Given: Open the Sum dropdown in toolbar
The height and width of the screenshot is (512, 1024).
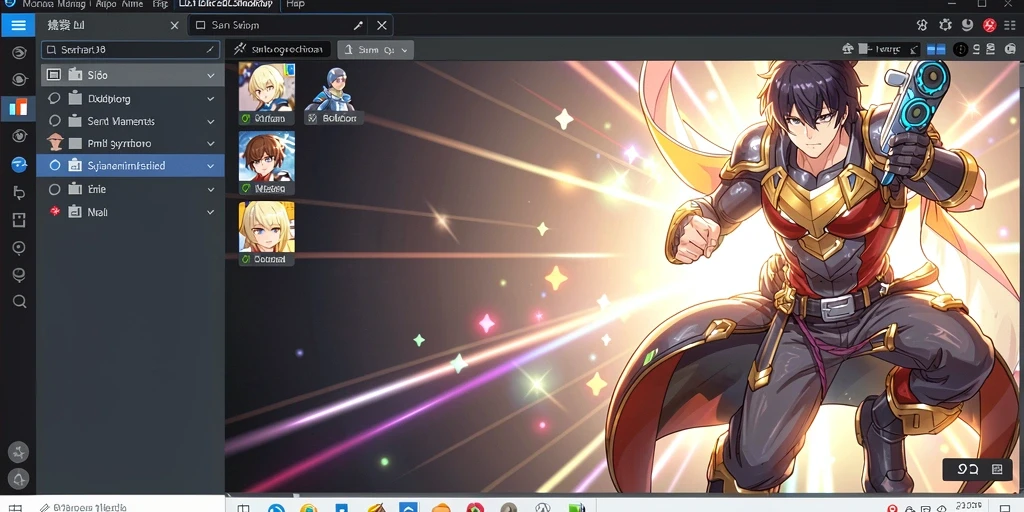Looking at the screenshot, I should (x=376, y=50).
